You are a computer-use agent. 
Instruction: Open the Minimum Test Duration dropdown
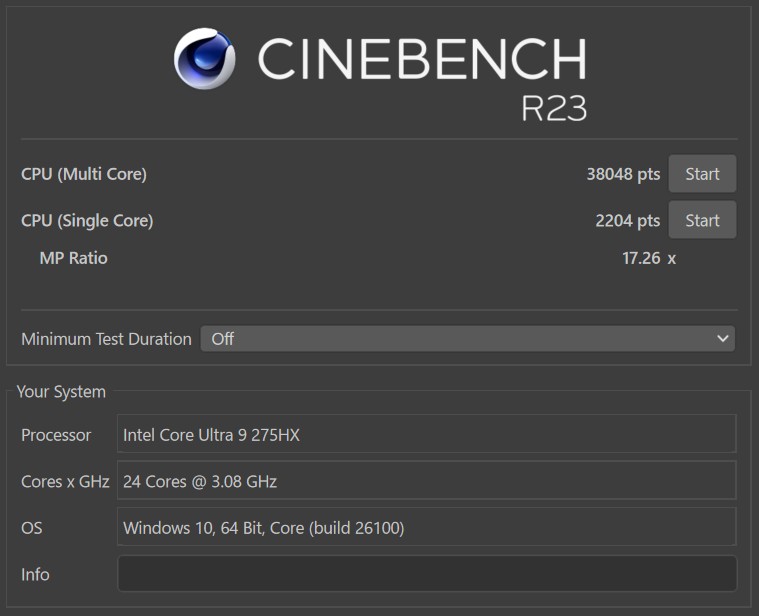468,339
